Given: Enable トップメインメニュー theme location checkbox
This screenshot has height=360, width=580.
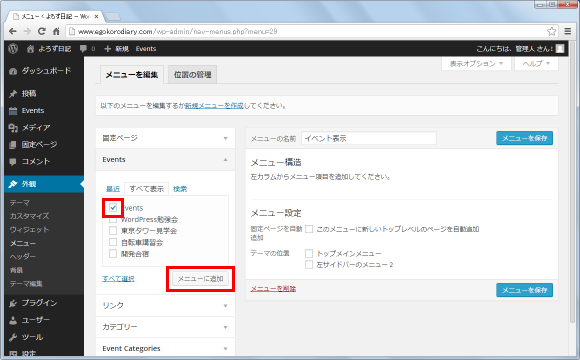Looking at the screenshot, I should (x=309, y=253).
